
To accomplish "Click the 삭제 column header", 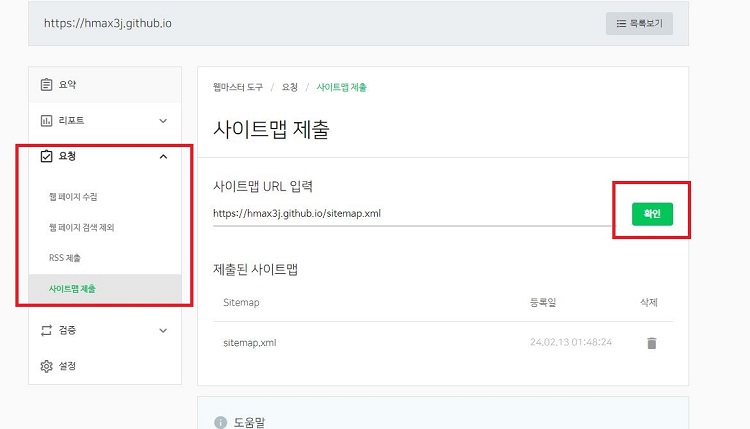I will (649, 302).
